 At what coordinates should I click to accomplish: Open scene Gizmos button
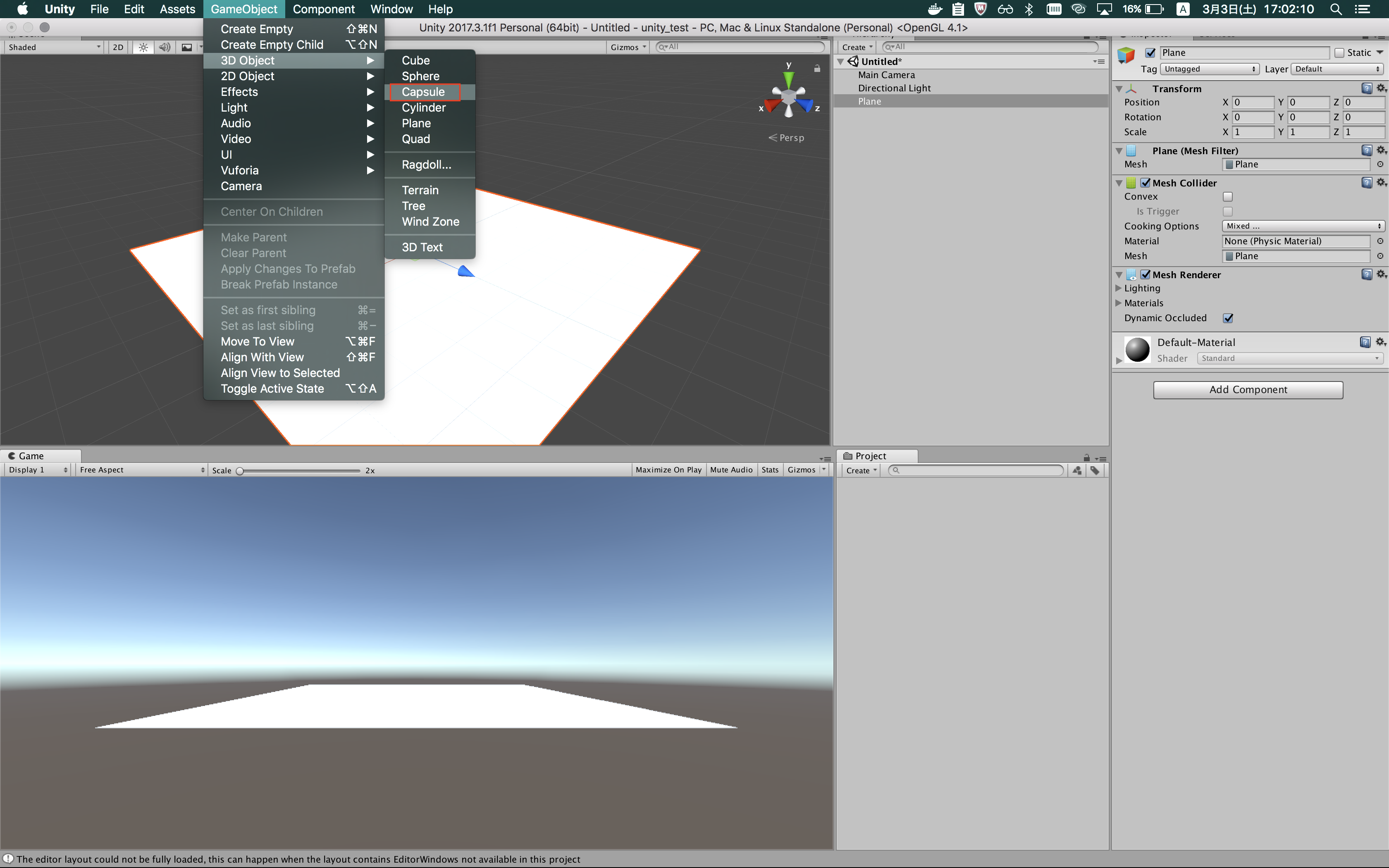[x=628, y=47]
